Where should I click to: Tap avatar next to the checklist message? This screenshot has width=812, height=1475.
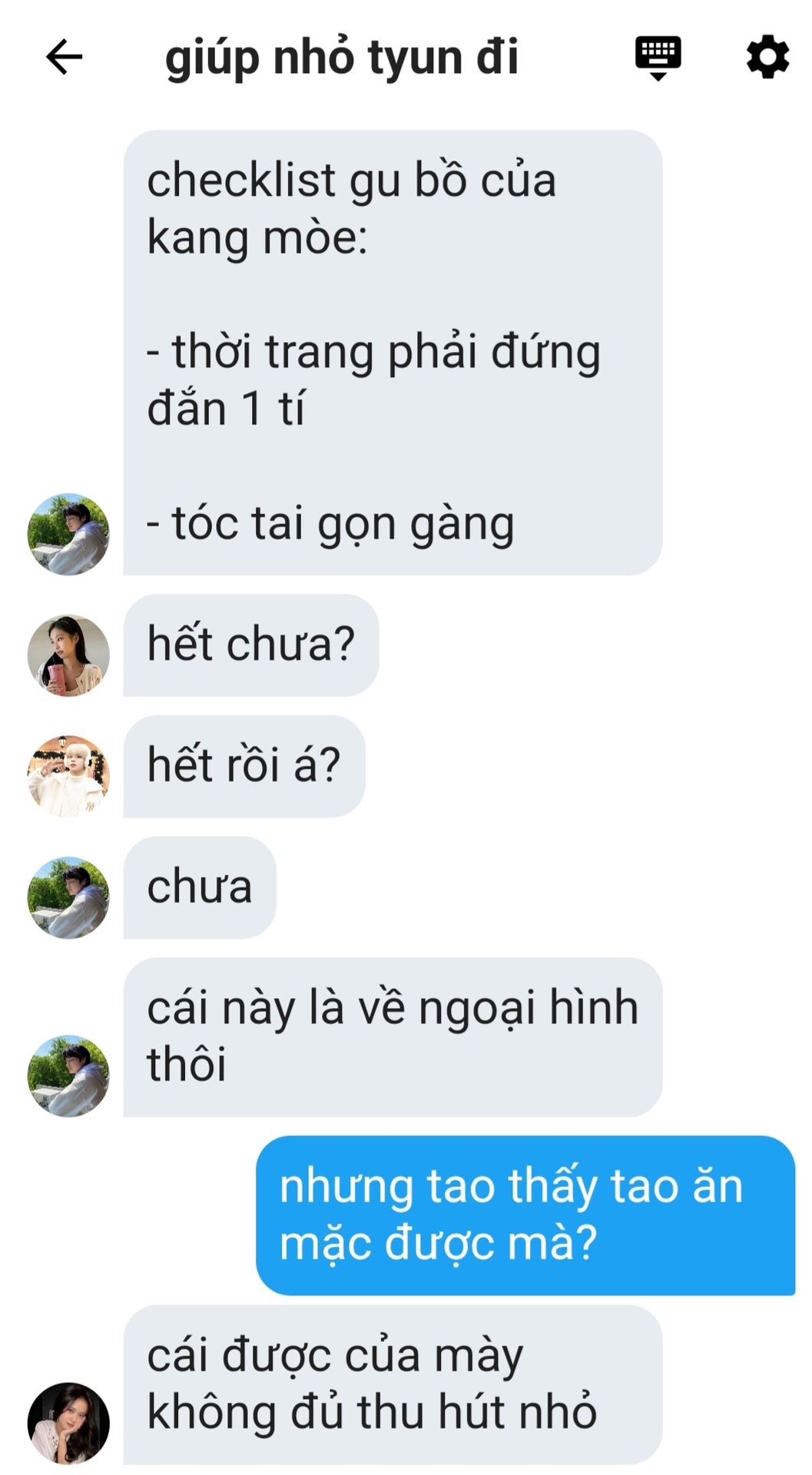68,534
